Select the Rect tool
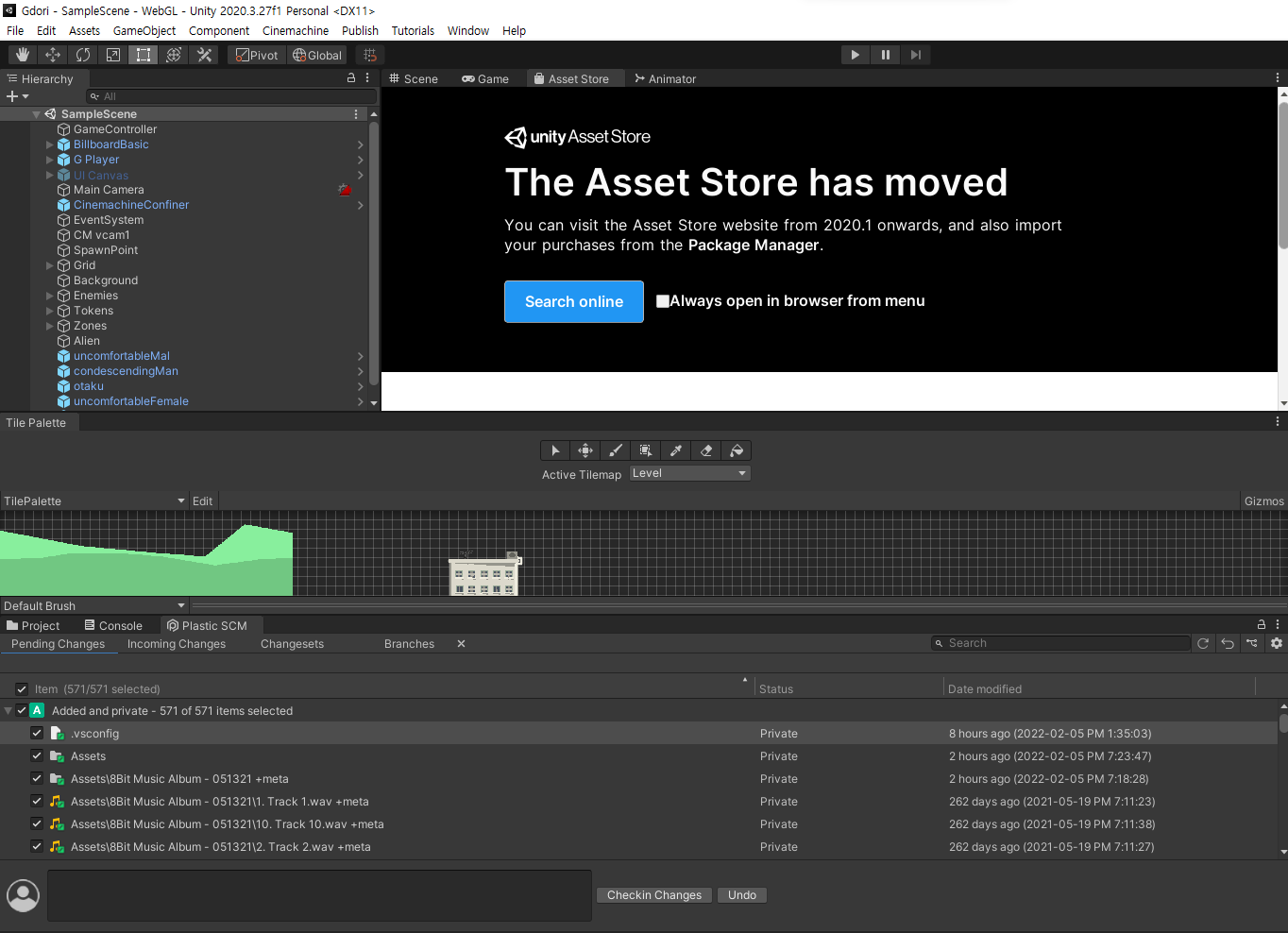This screenshot has height=933, width=1288. (x=144, y=55)
